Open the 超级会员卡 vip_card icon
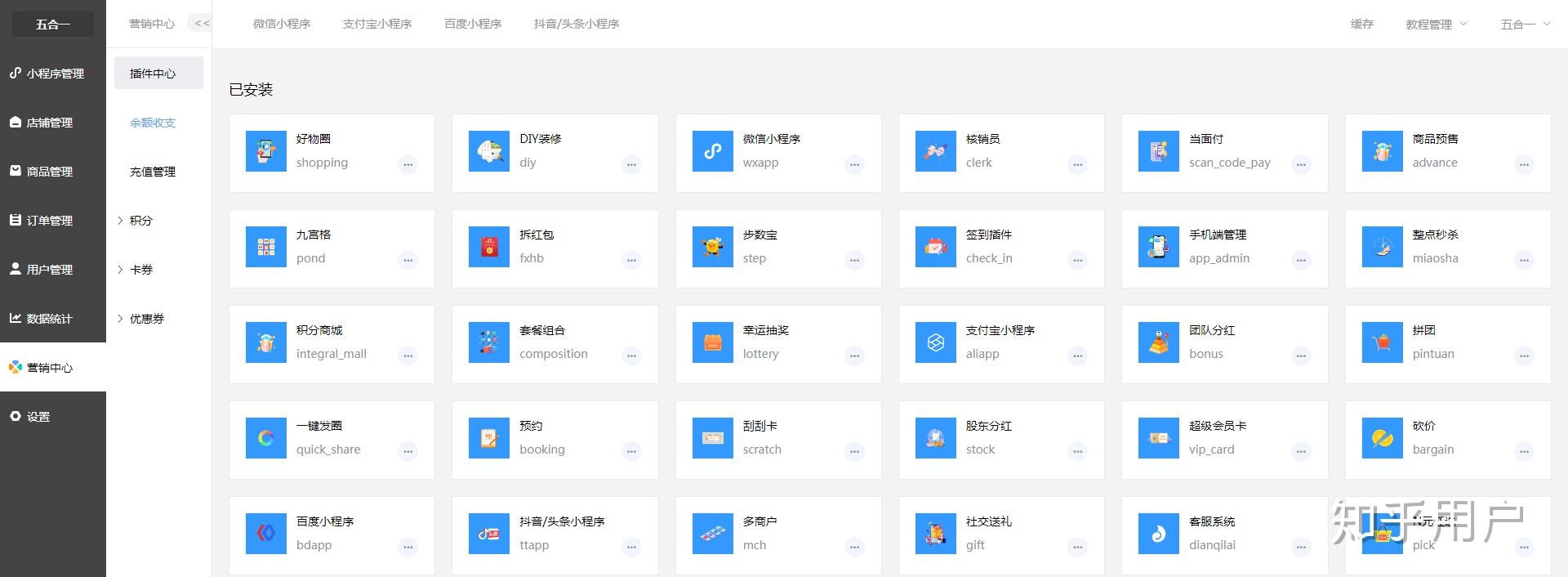 click(x=1159, y=438)
